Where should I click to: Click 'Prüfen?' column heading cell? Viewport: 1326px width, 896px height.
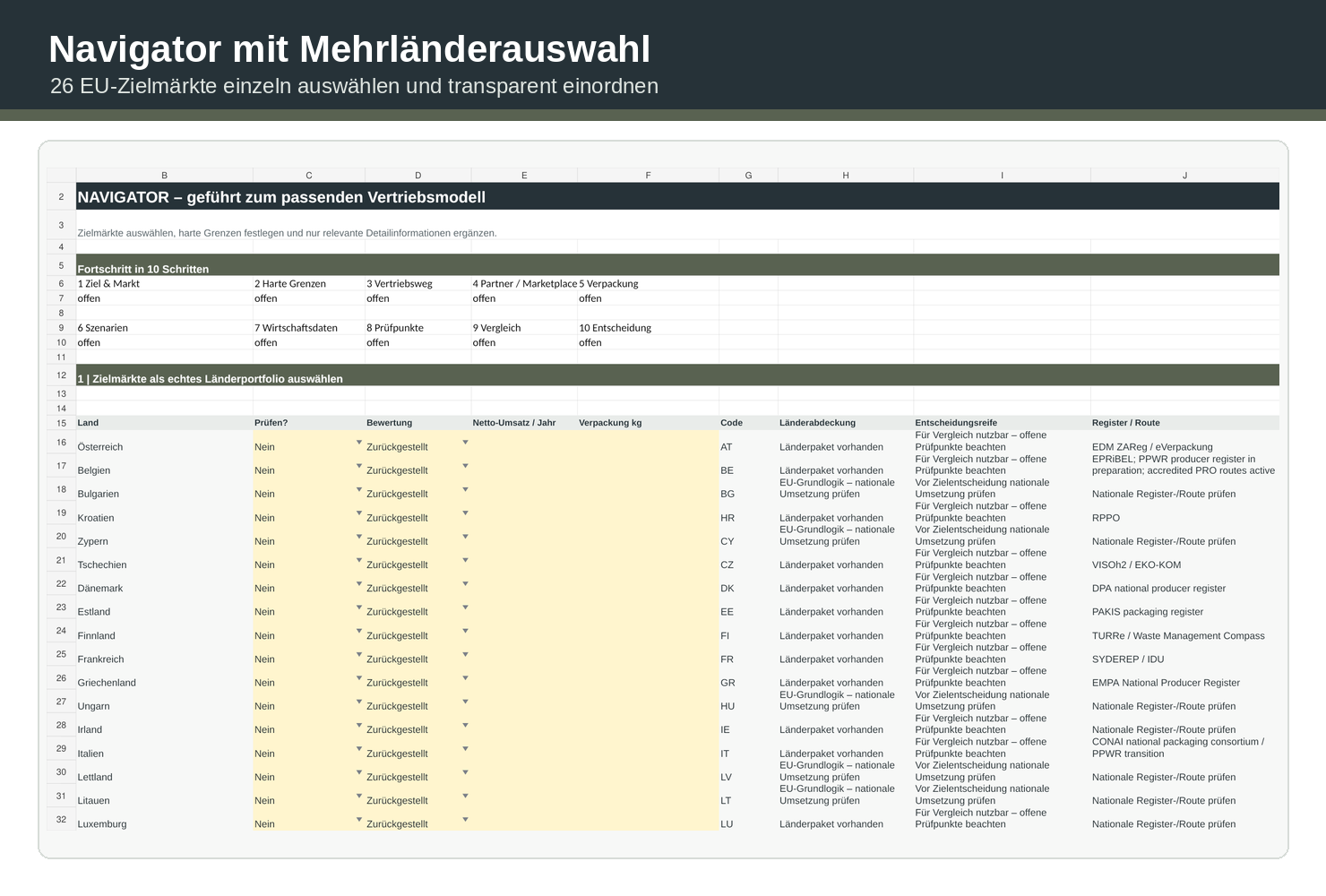pos(309,423)
